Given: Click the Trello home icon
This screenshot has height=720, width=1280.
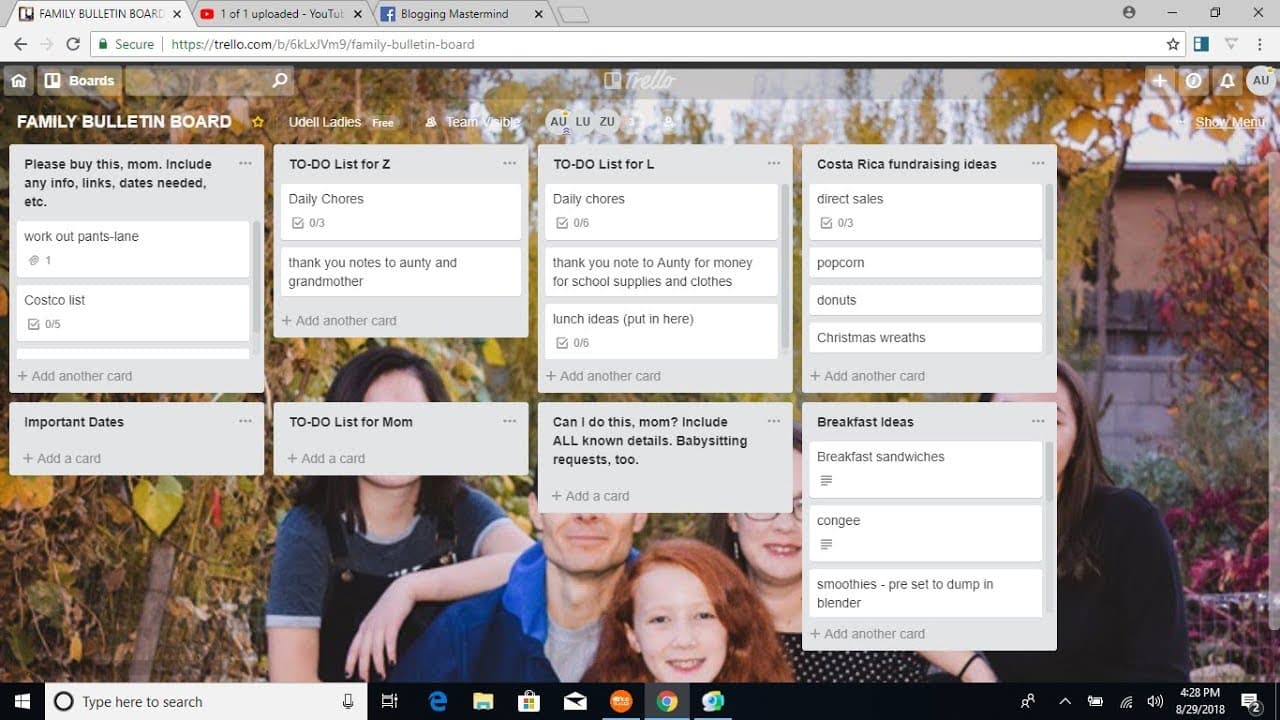Looking at the screenshot, I should (18, 80).
